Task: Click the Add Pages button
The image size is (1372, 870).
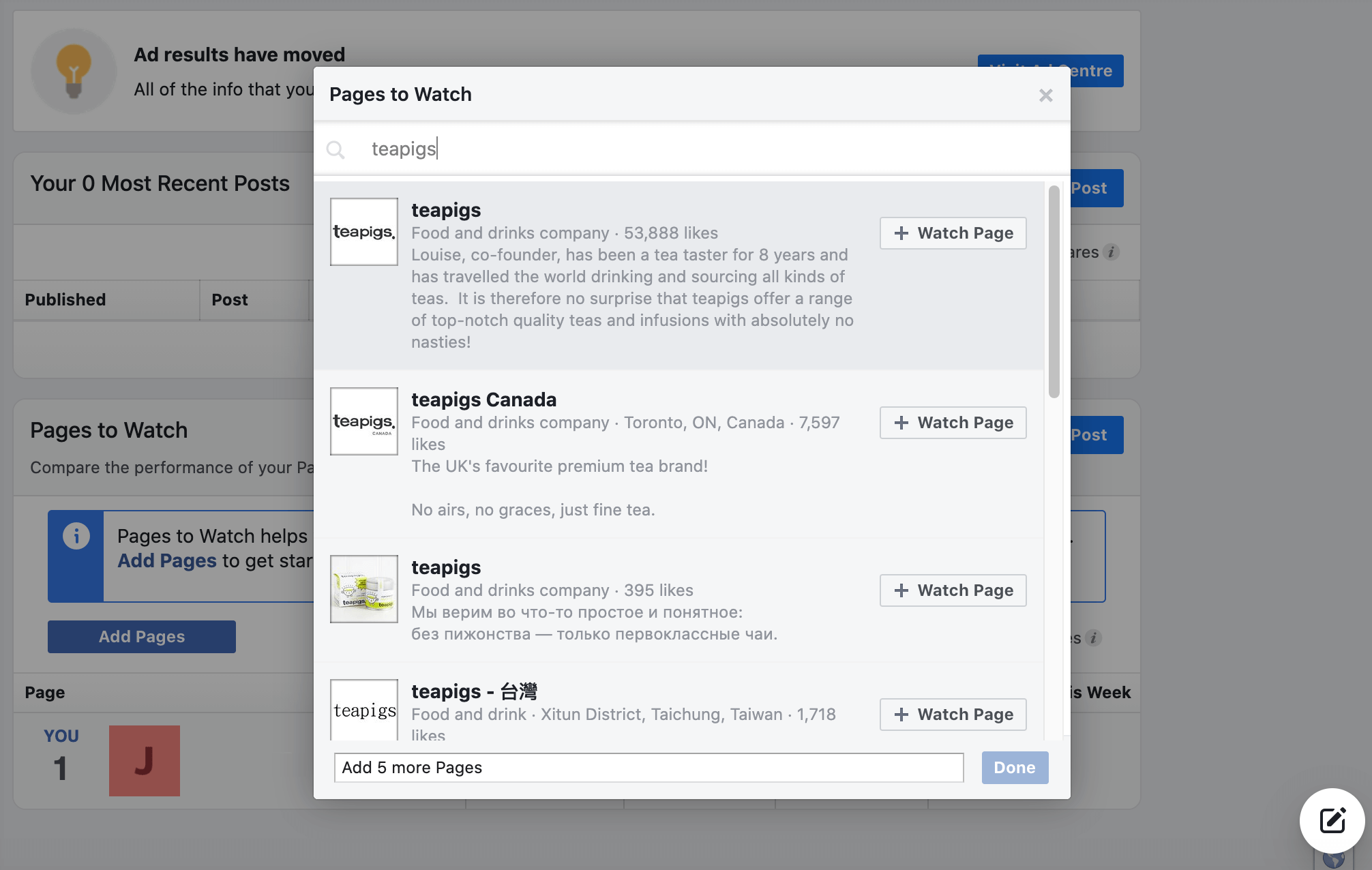Action: click(x=142, y=637)
